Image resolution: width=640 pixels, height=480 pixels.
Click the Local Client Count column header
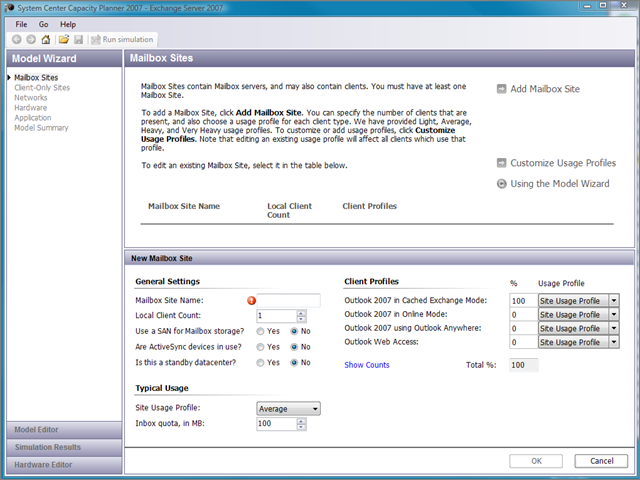(289, 211)
